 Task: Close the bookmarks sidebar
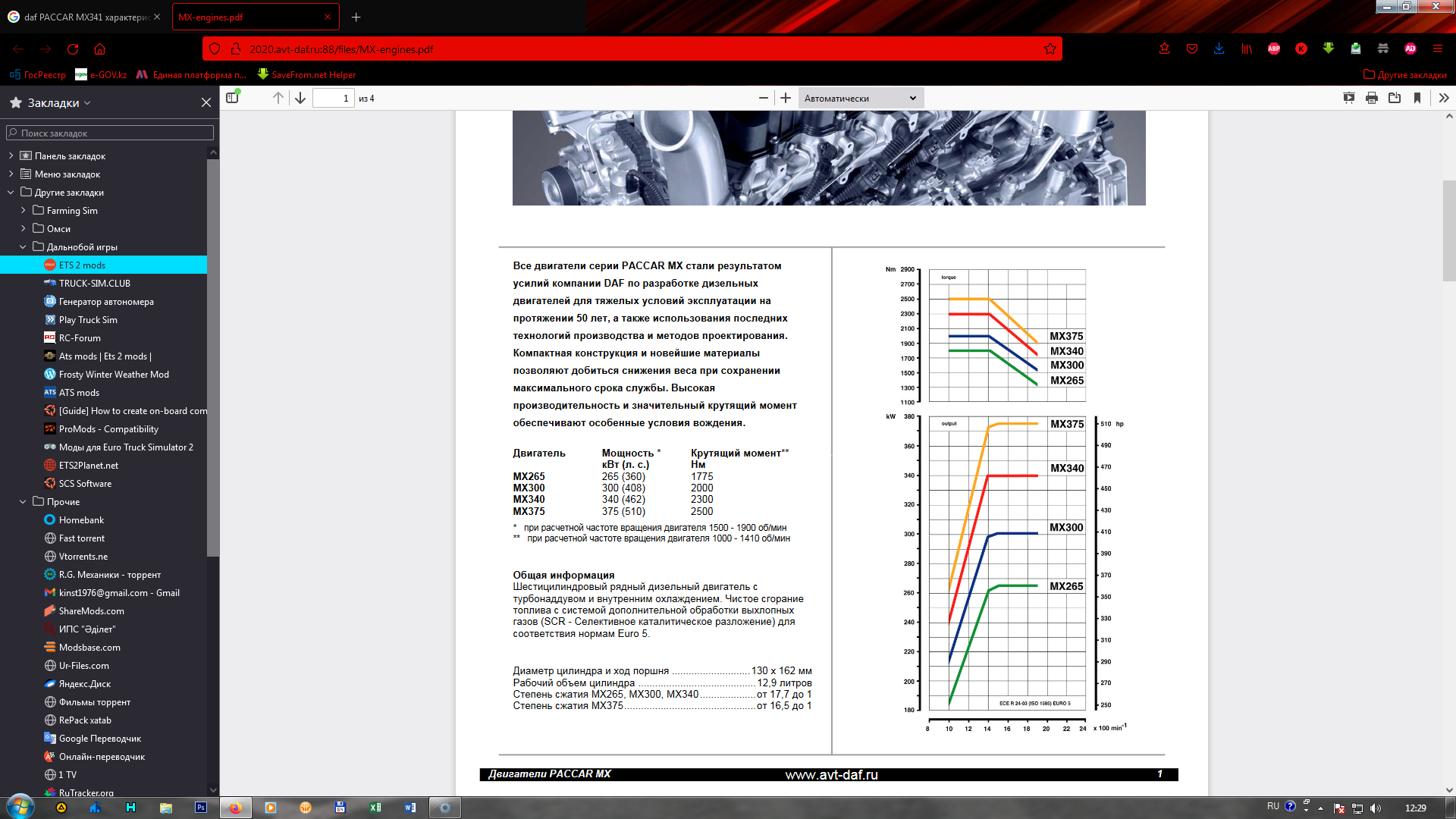pyautogui.click(x=206, y=102)
